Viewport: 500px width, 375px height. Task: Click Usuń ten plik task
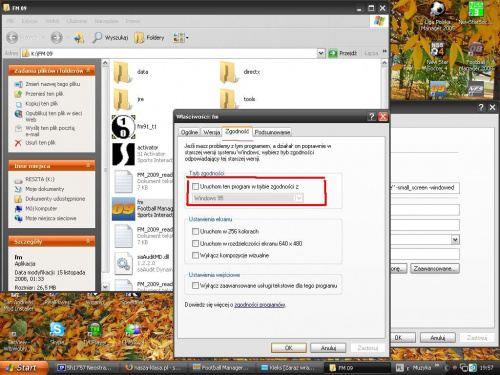(40, 143)
